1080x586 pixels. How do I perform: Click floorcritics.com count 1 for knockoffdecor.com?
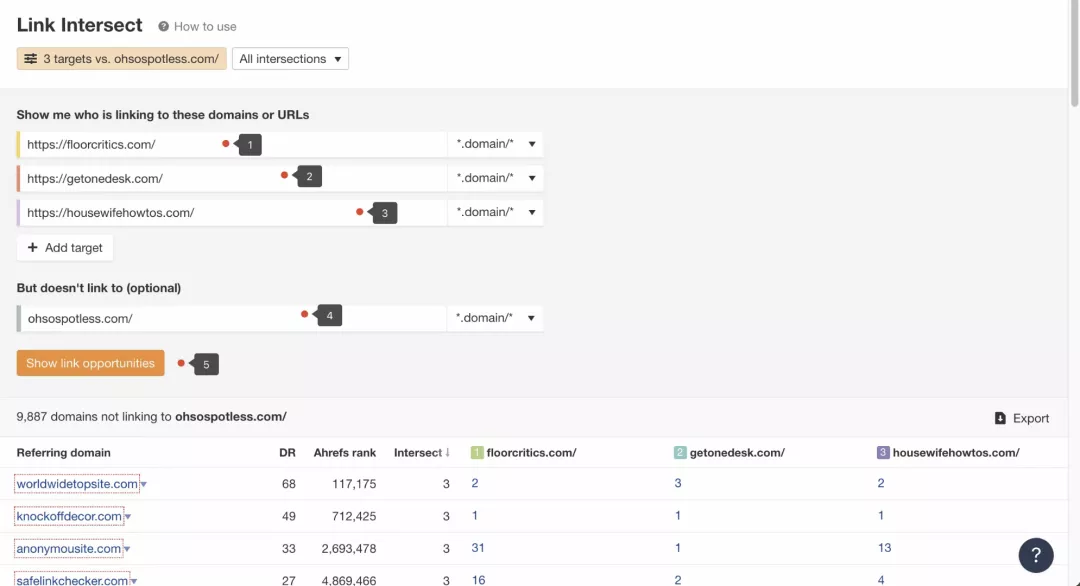point(475,516)
